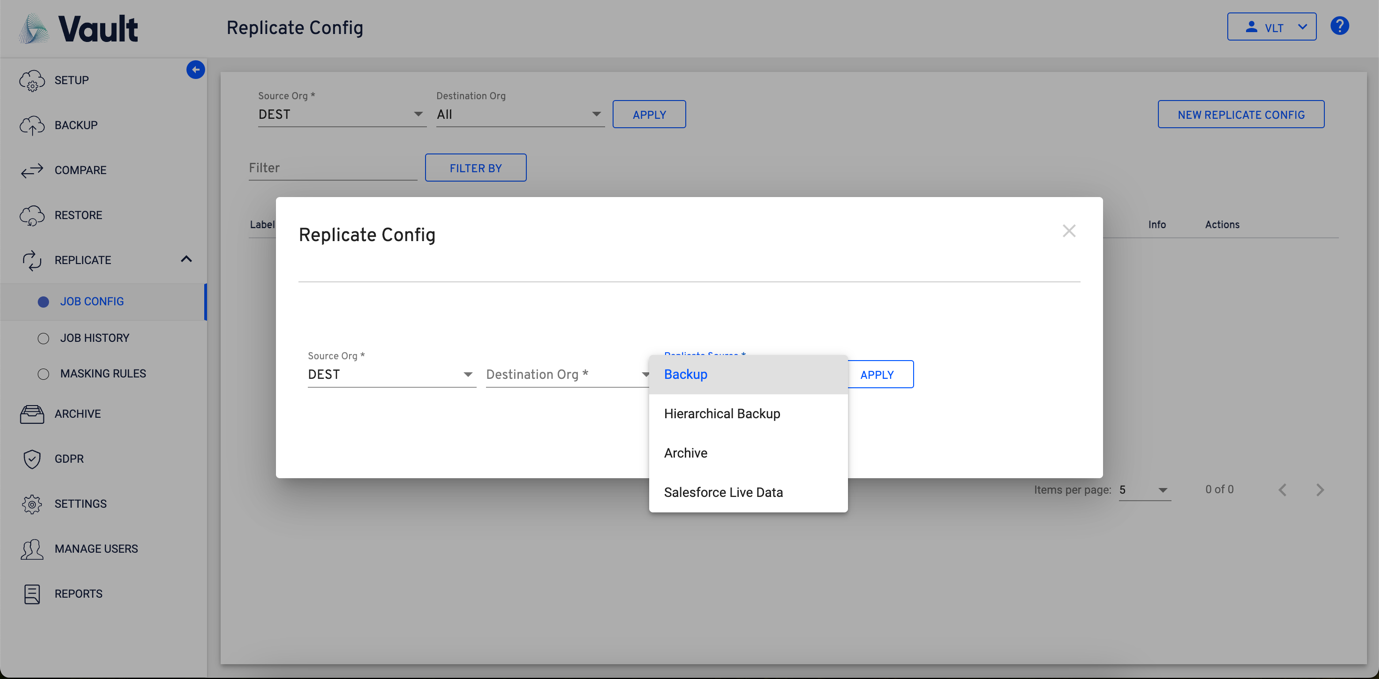Click the Restore cloud icon in sidebar

point(32,216)
